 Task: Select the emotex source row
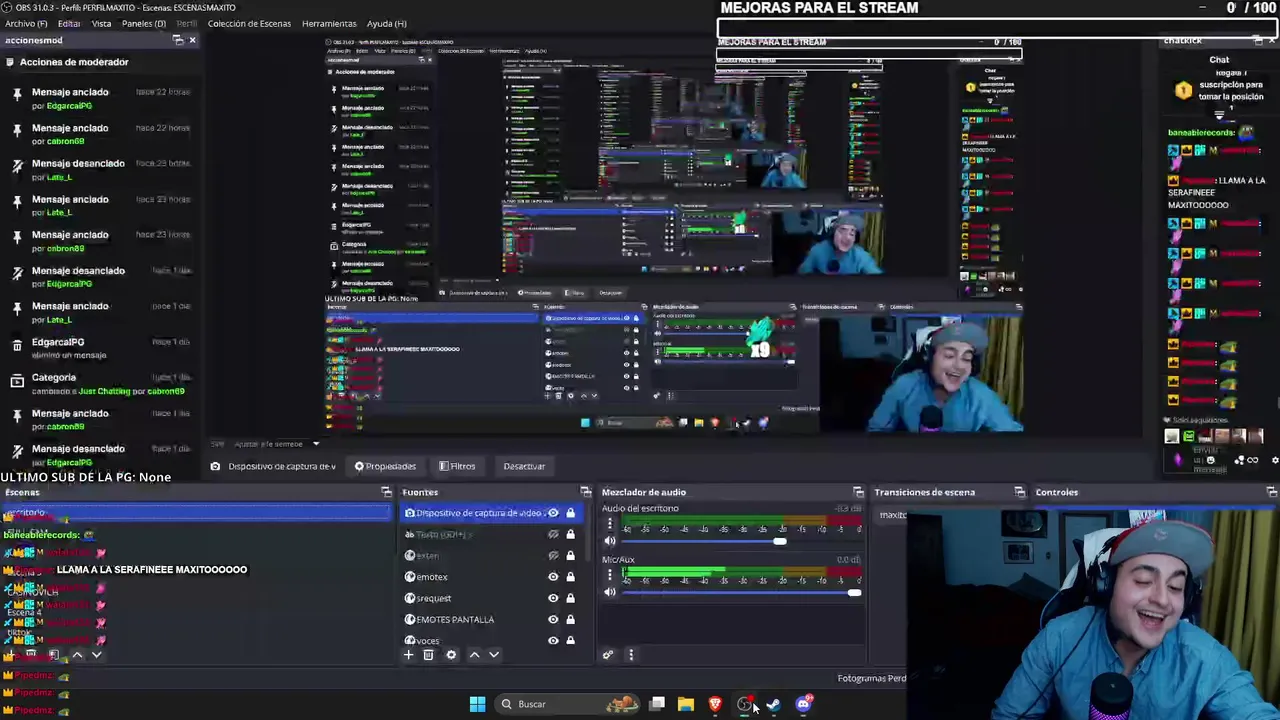coord(491,577)
